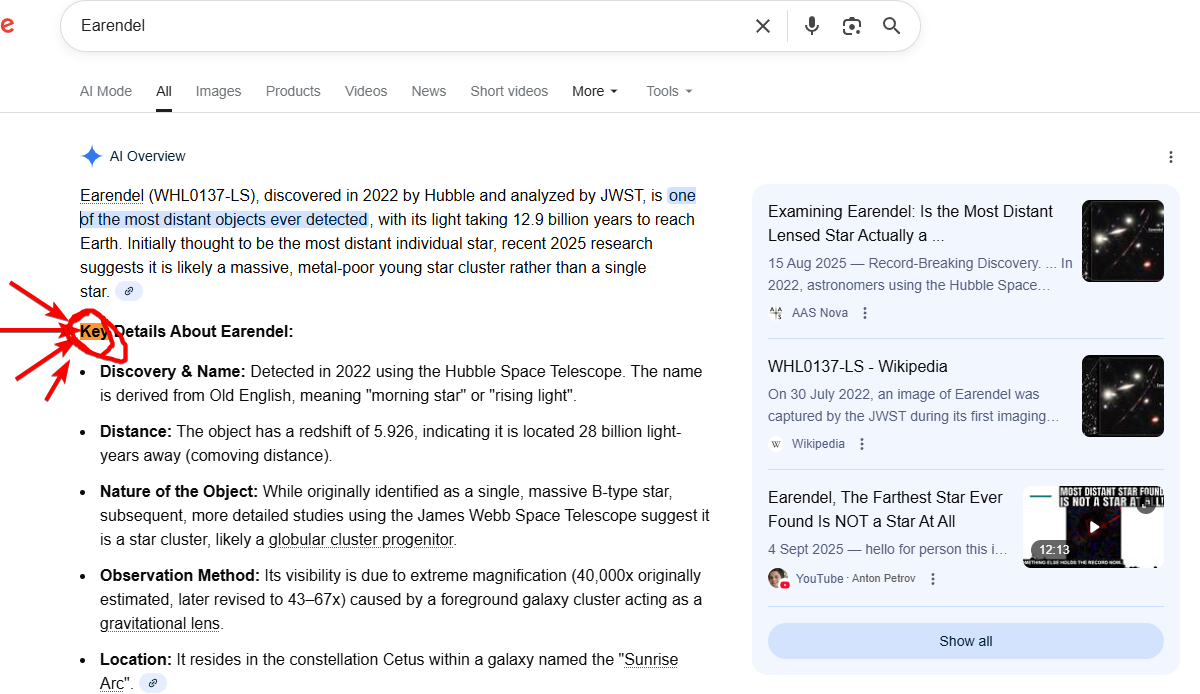Open search by image lens
1200x694 pixels.
click(x=852, y=26)
